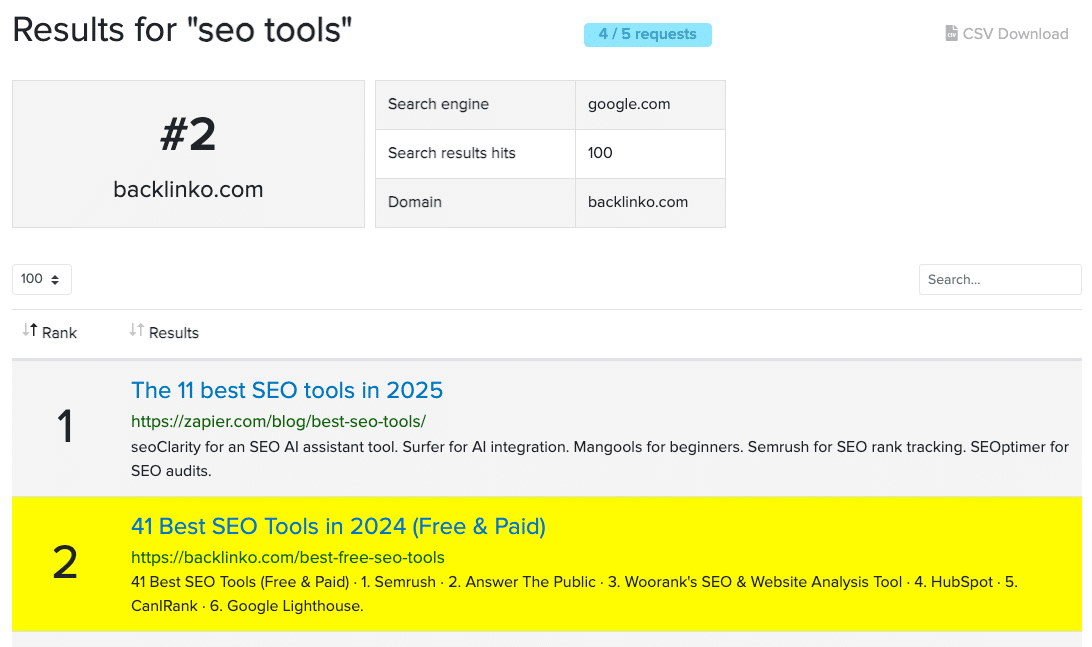
Task: Click the #2 backlinko.com ranking card
Action: click(x=188, y=154)
